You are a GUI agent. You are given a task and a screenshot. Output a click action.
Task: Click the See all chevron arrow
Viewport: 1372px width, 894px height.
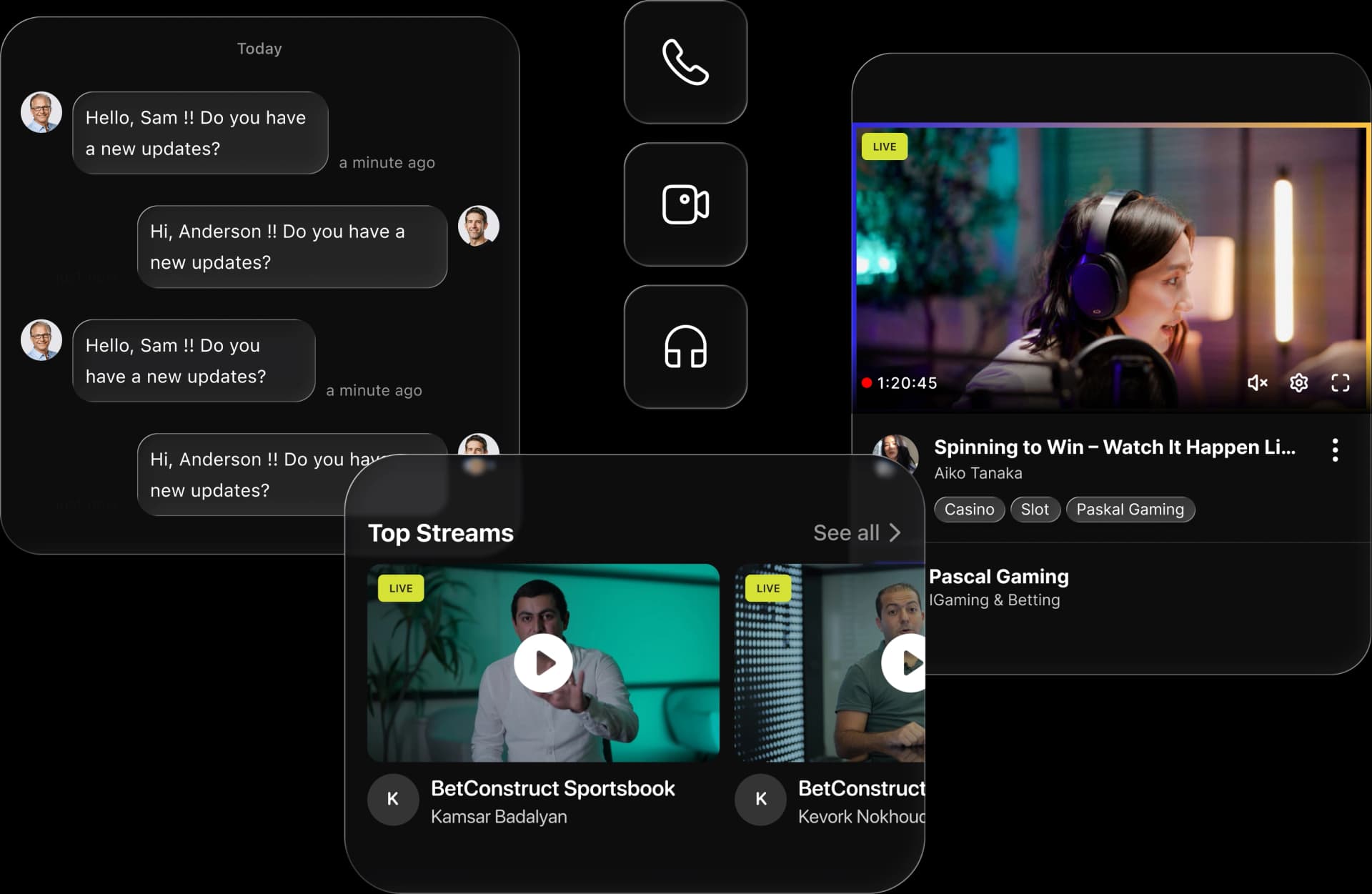click(x=895, y=532)
